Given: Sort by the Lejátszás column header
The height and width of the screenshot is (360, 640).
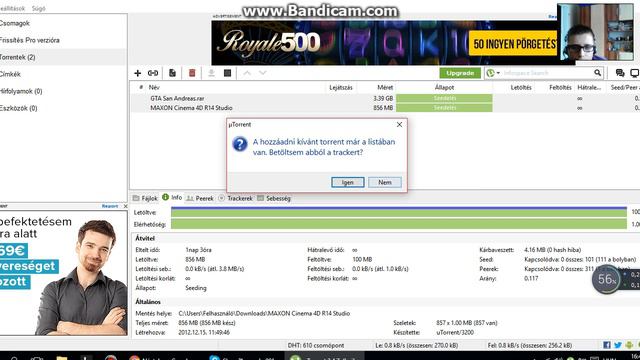Looking at the screenshot, I should [341, 87].
